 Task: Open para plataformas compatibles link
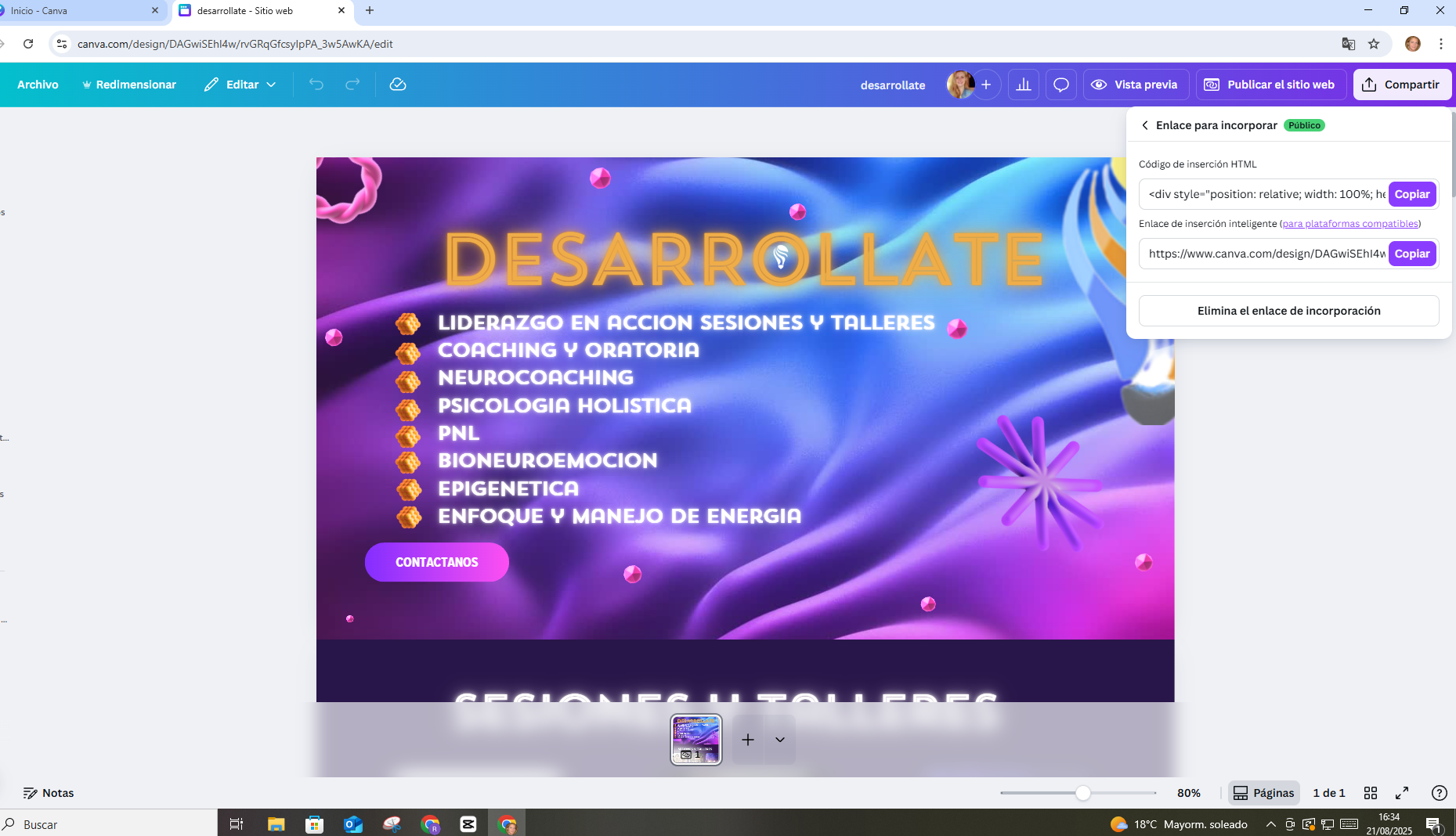pyautogui.click(x=1350, y=224)
